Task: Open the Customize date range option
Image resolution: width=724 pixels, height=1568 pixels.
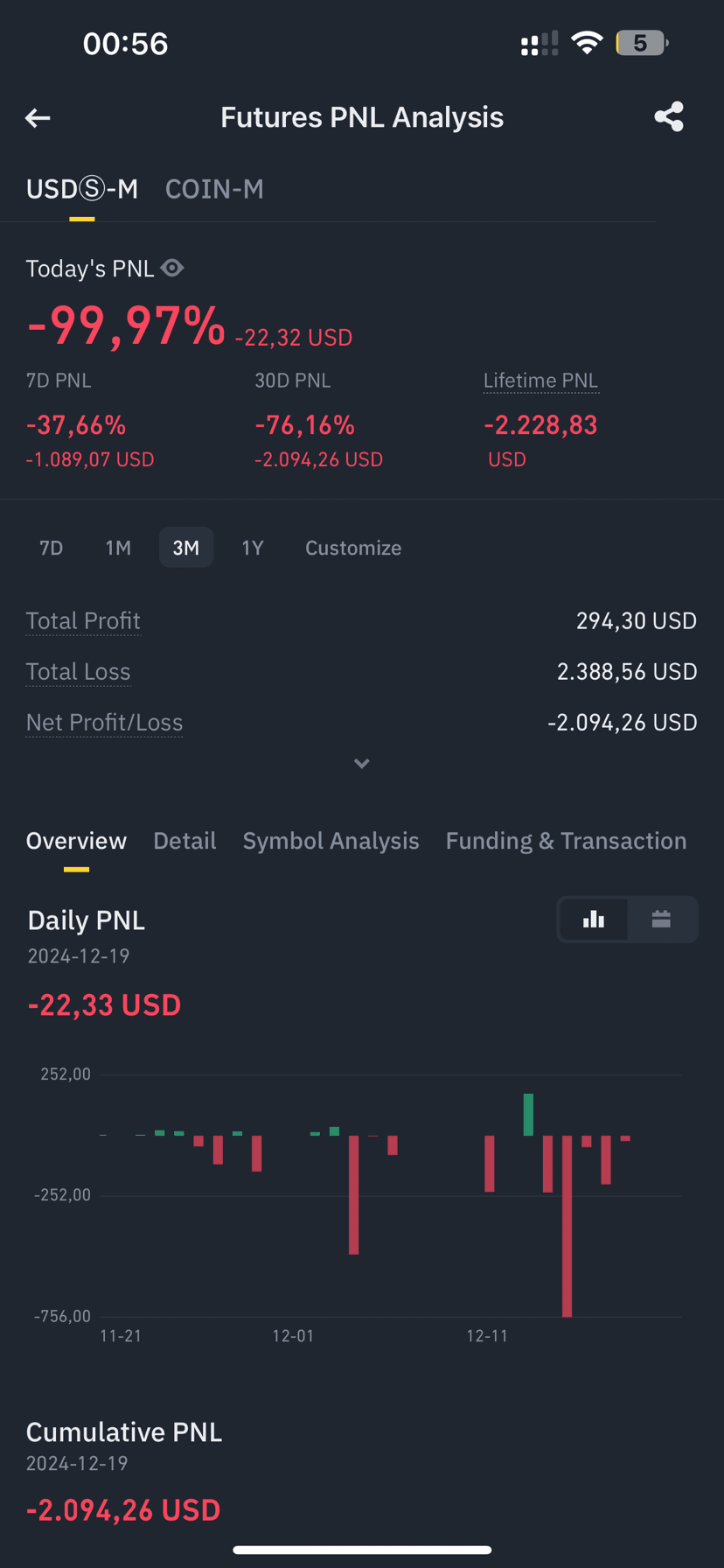Action: pos(353,548)
